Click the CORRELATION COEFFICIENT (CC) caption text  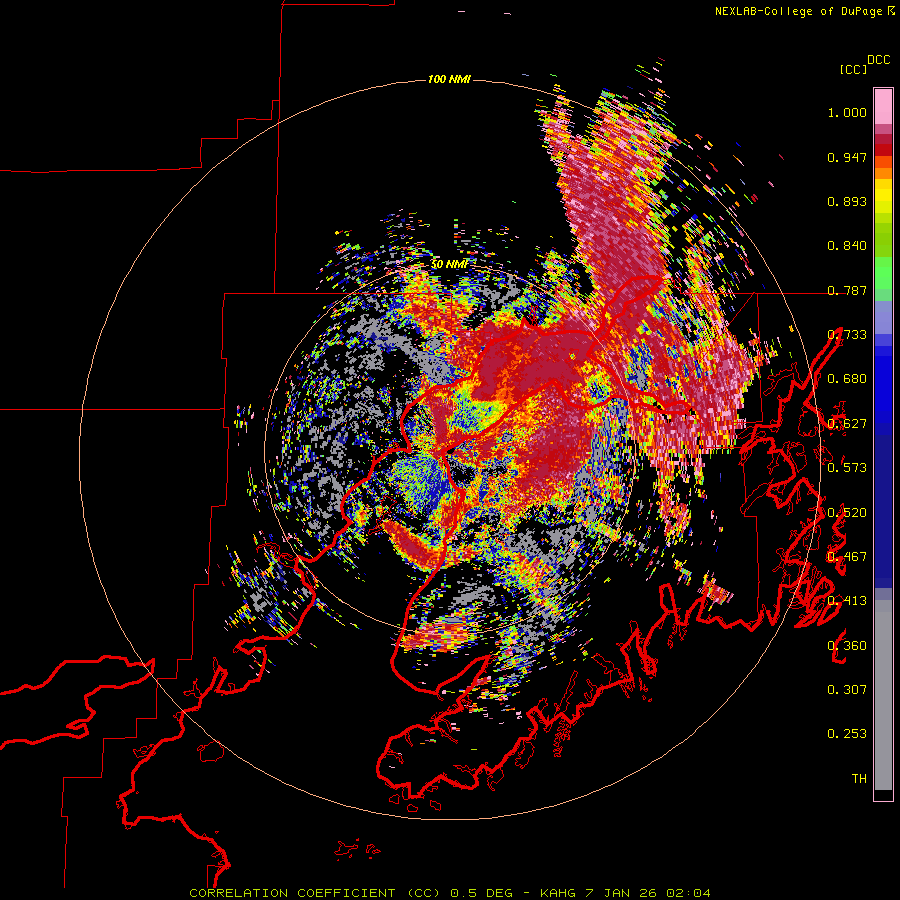[315, 893]
